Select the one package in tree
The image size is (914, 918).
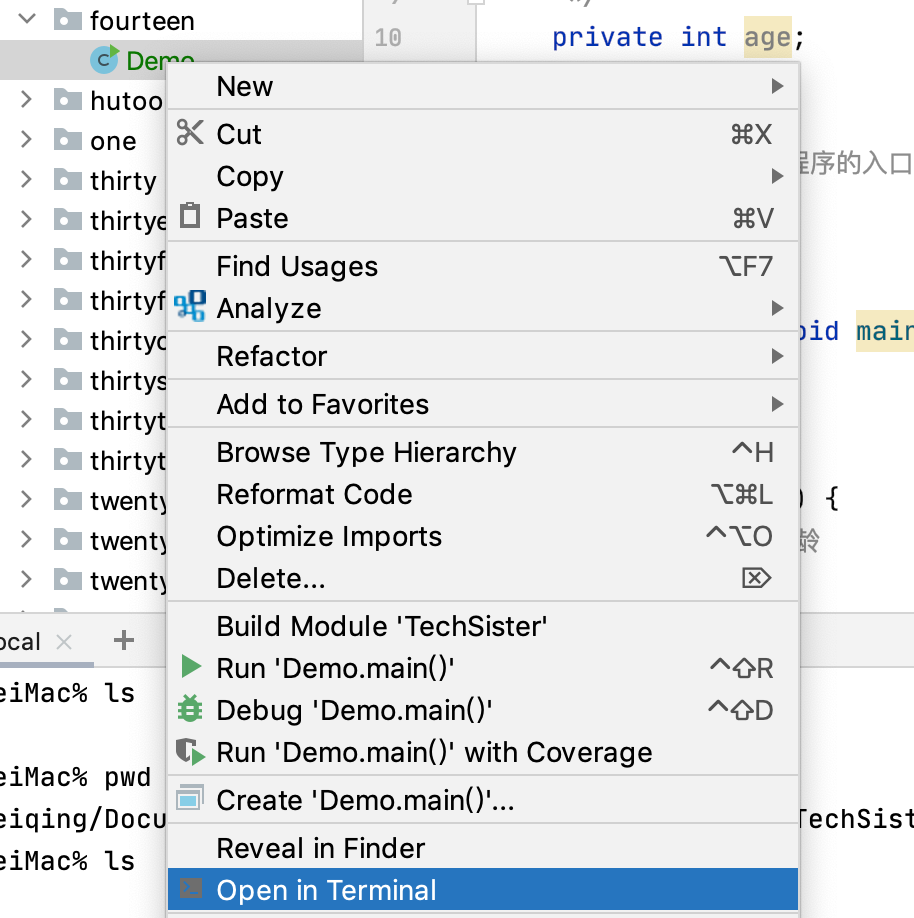tap(112, 141)
